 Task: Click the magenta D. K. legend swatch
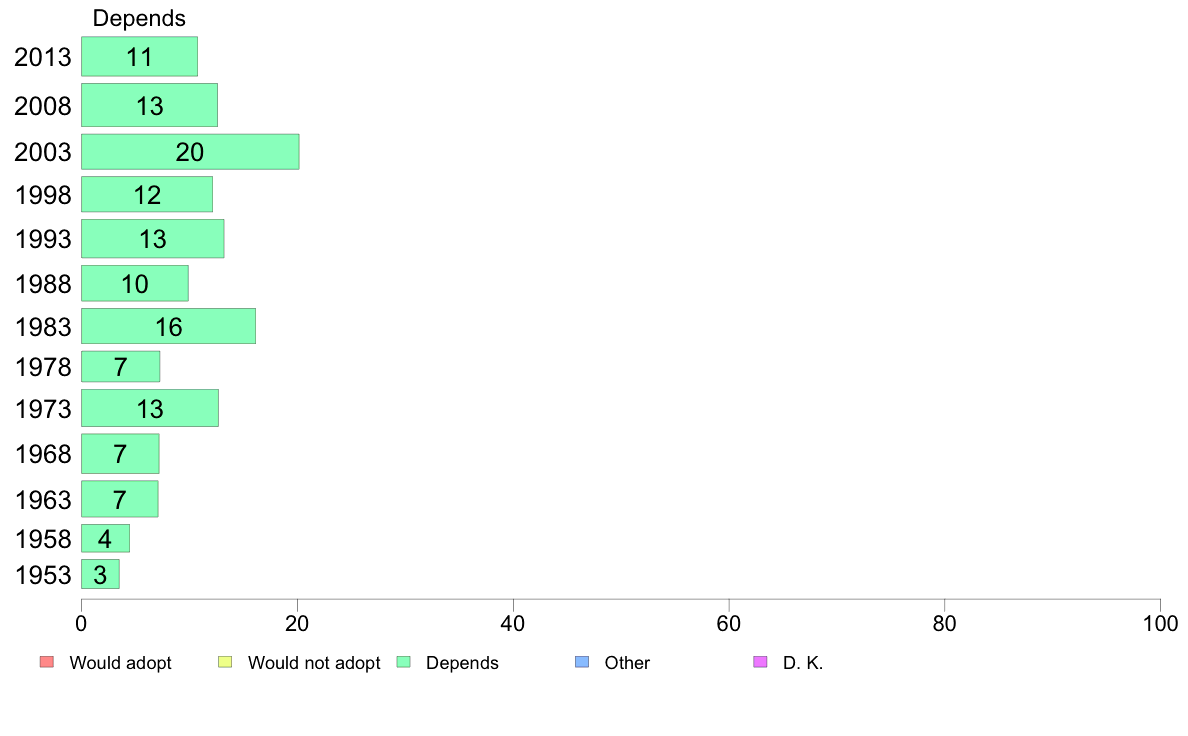tap(761, 662)
